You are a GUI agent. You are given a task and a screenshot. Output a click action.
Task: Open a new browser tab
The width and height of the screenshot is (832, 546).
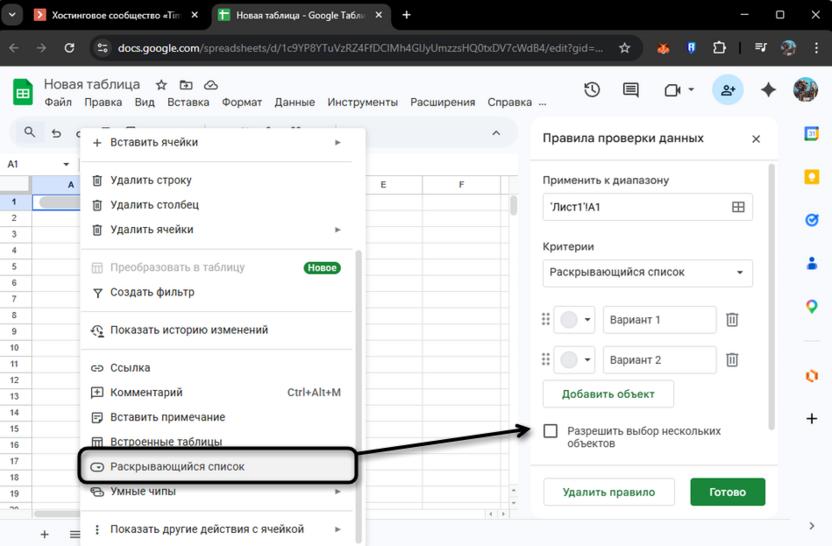(x=406, y=15)
